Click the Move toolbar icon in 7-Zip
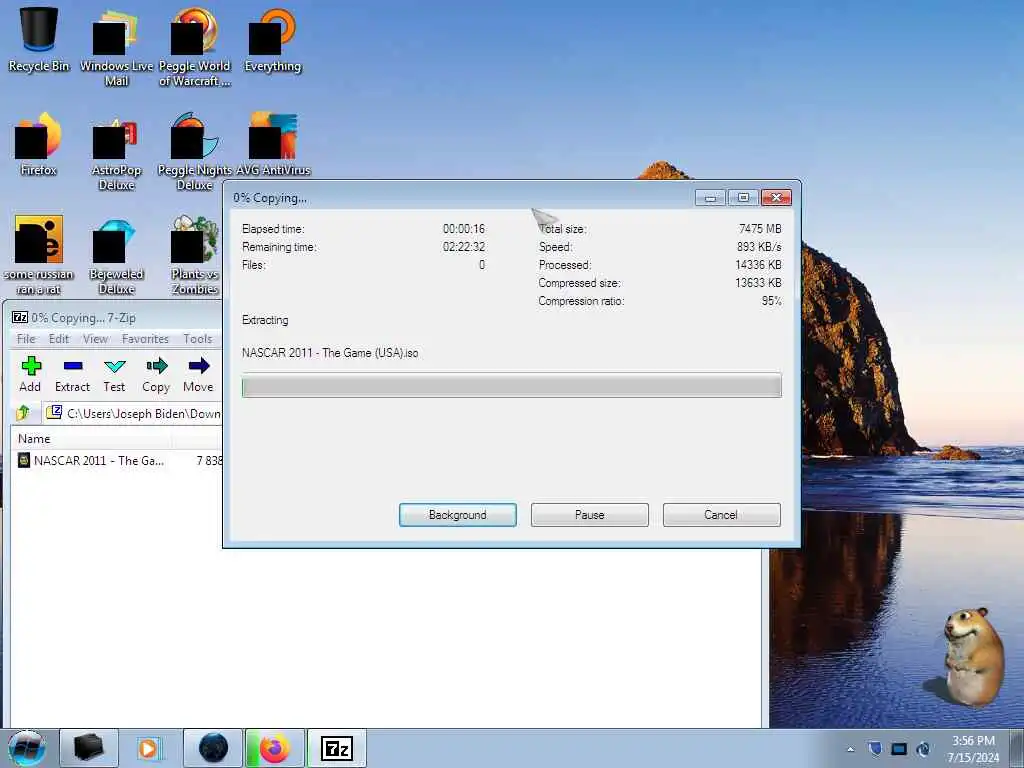The image size is (1024, 768). coord(198,374)
